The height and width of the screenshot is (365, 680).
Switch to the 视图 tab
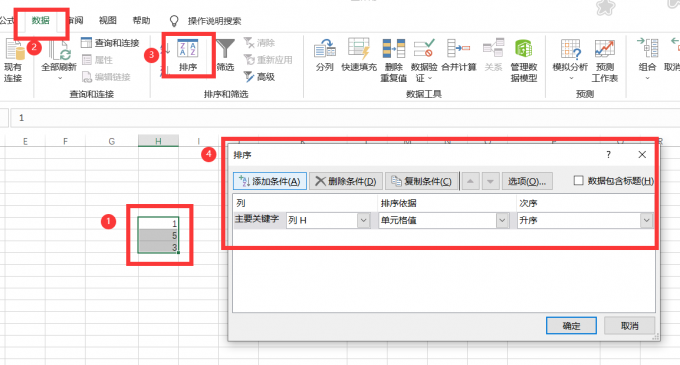pyautogui.click(x=108, y=20)
